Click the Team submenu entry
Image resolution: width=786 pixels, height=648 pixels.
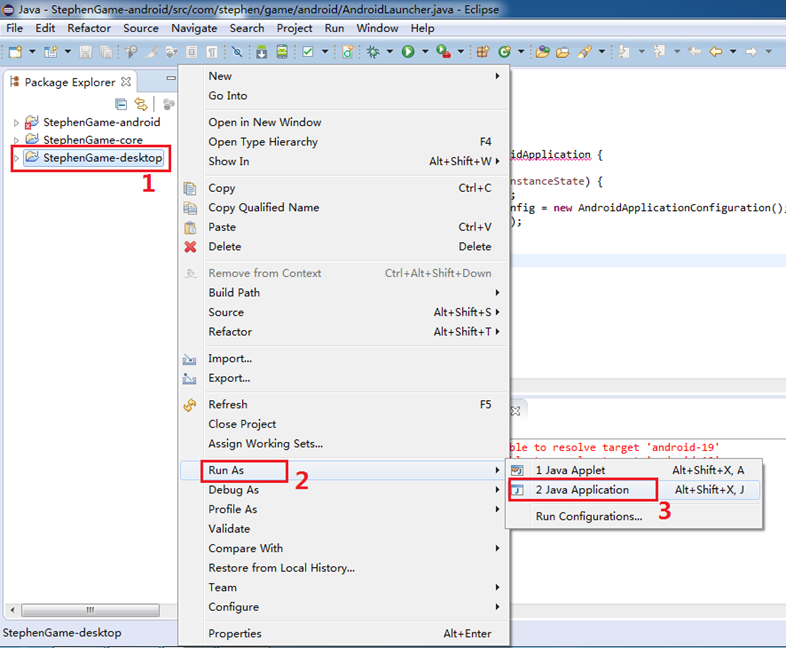click(x=343, y=587)
